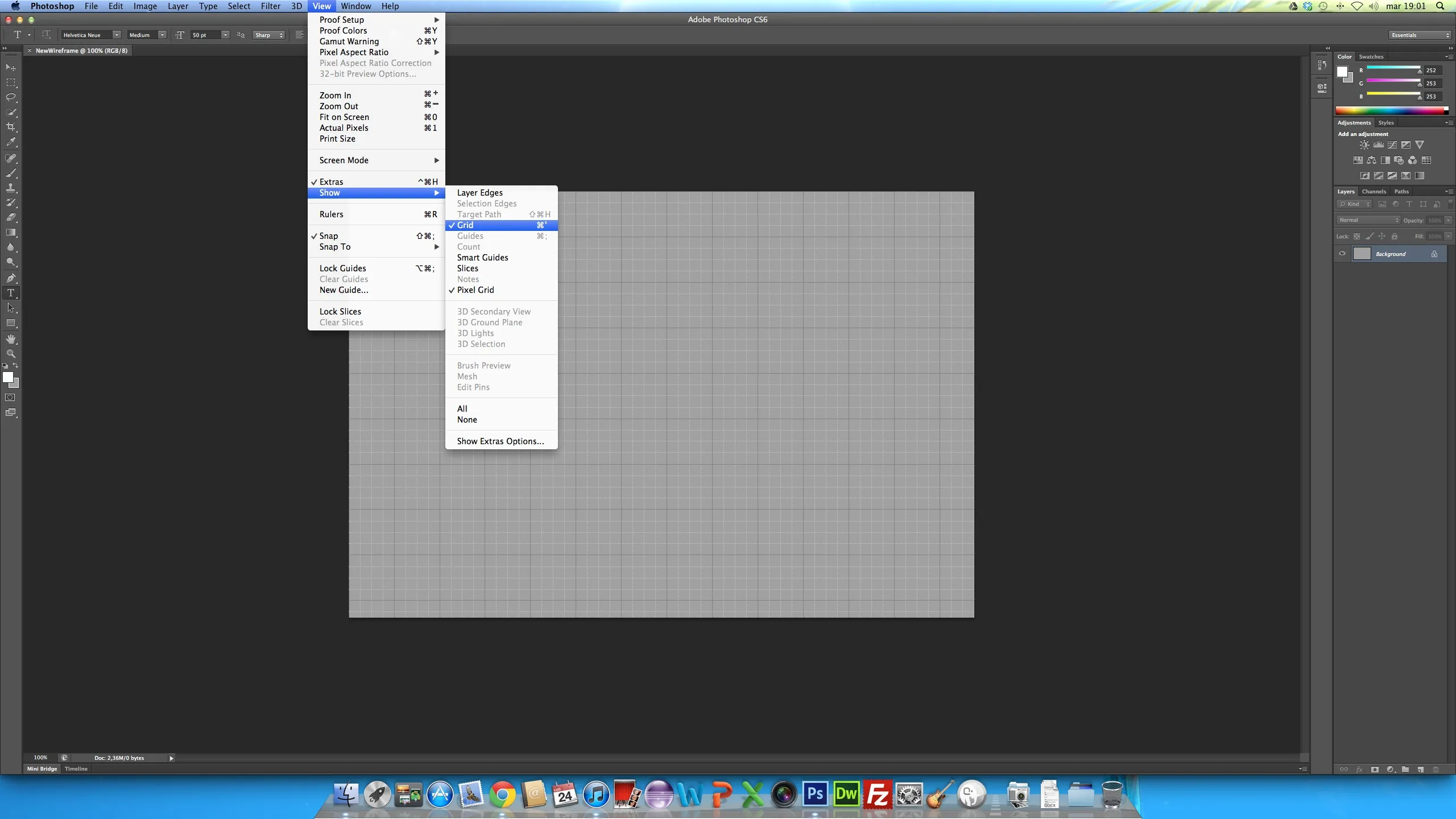Select the Pen tool
This screenshot has height=819, width=1456.
point(11,278)
